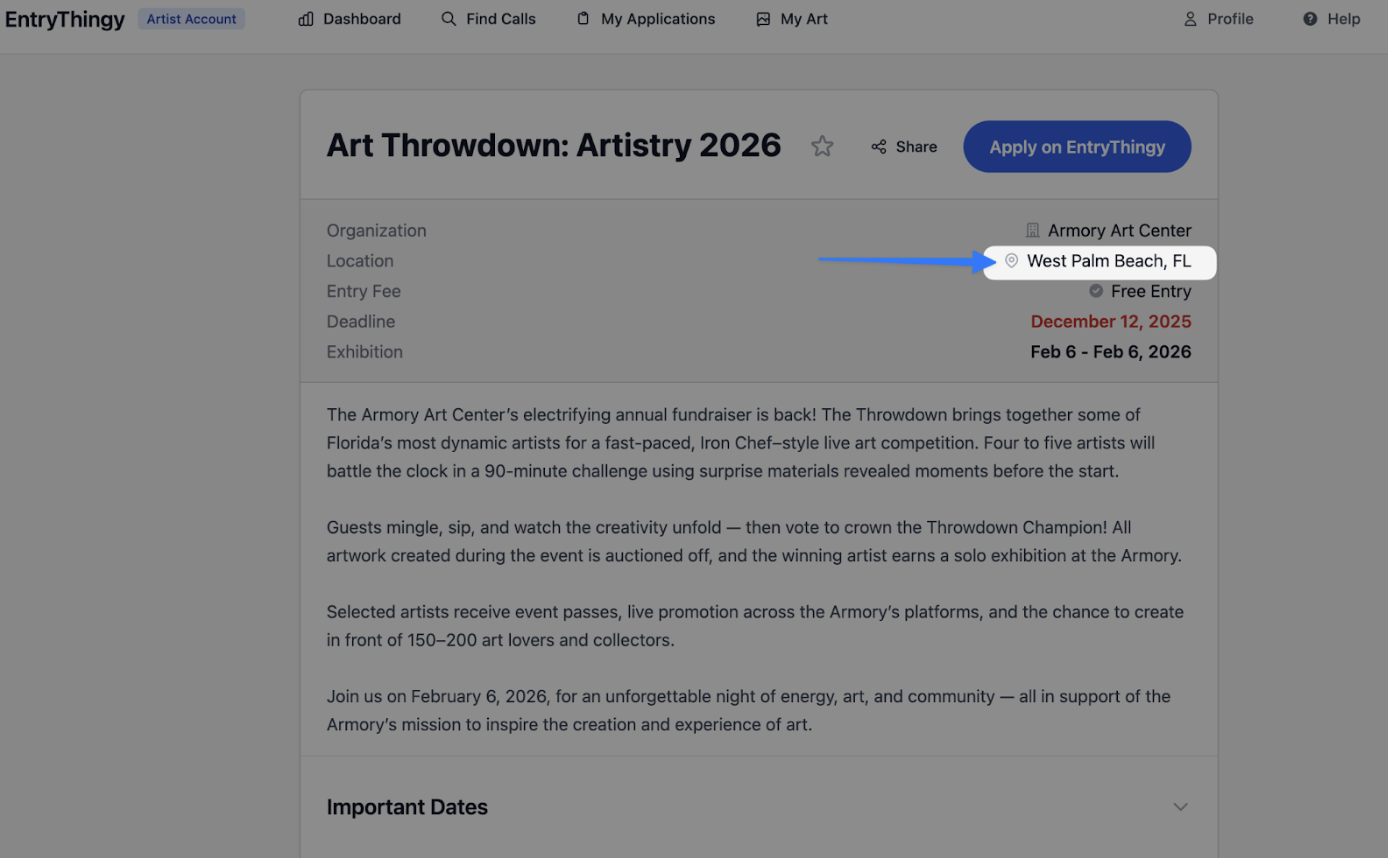
Task: Go to My Applications page
Action: pos(657,19)
